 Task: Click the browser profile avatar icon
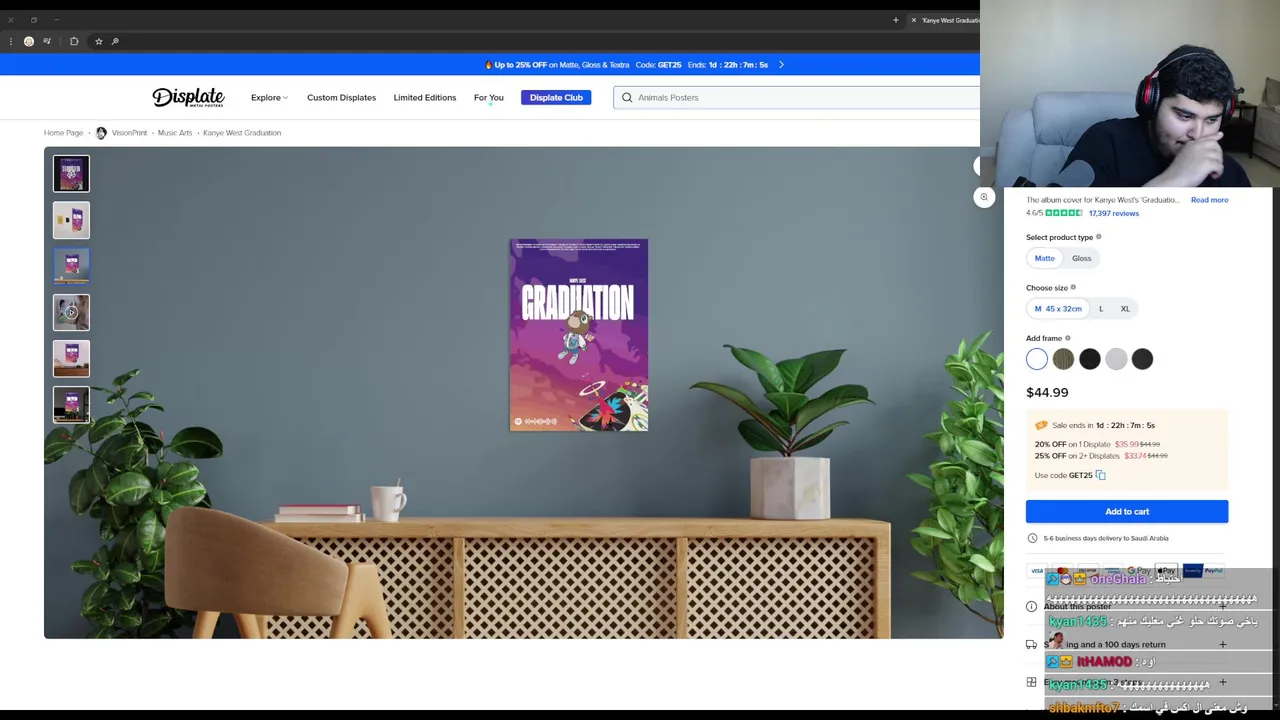pyautogui.click(x=29, y=41)
